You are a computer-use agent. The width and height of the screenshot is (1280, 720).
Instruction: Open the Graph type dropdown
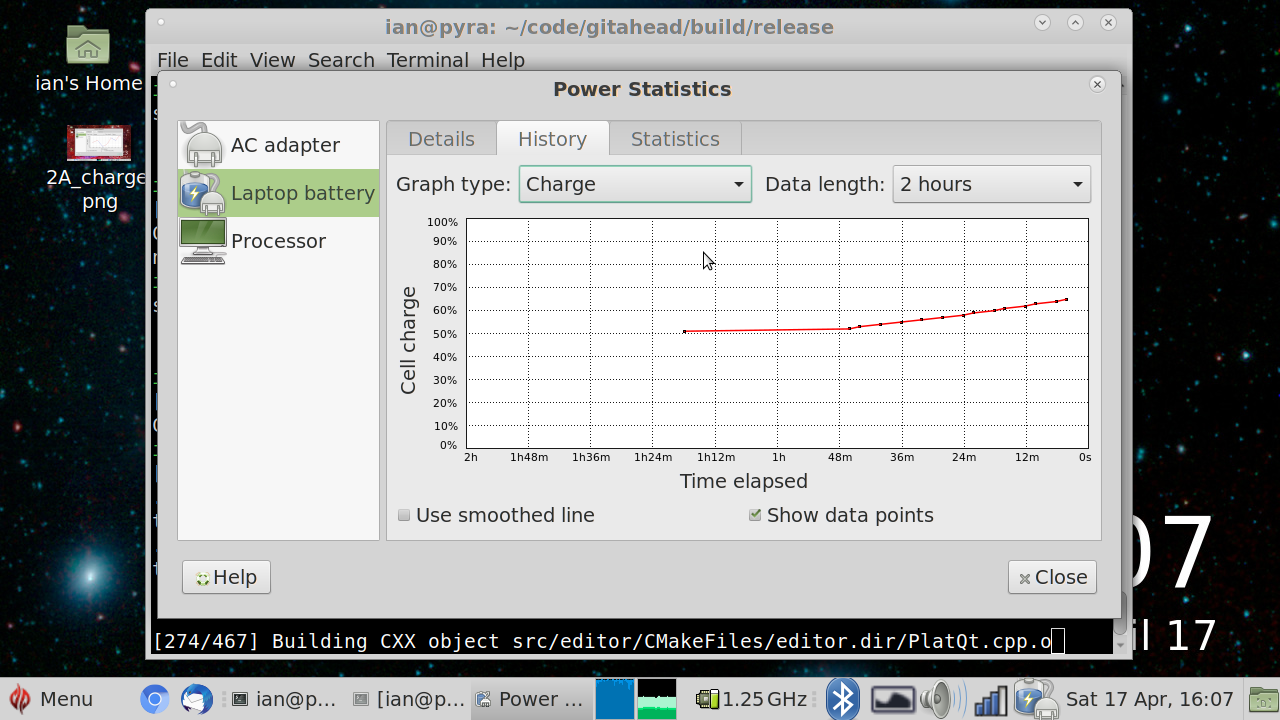pyautogui.click(x=634, y=184)
